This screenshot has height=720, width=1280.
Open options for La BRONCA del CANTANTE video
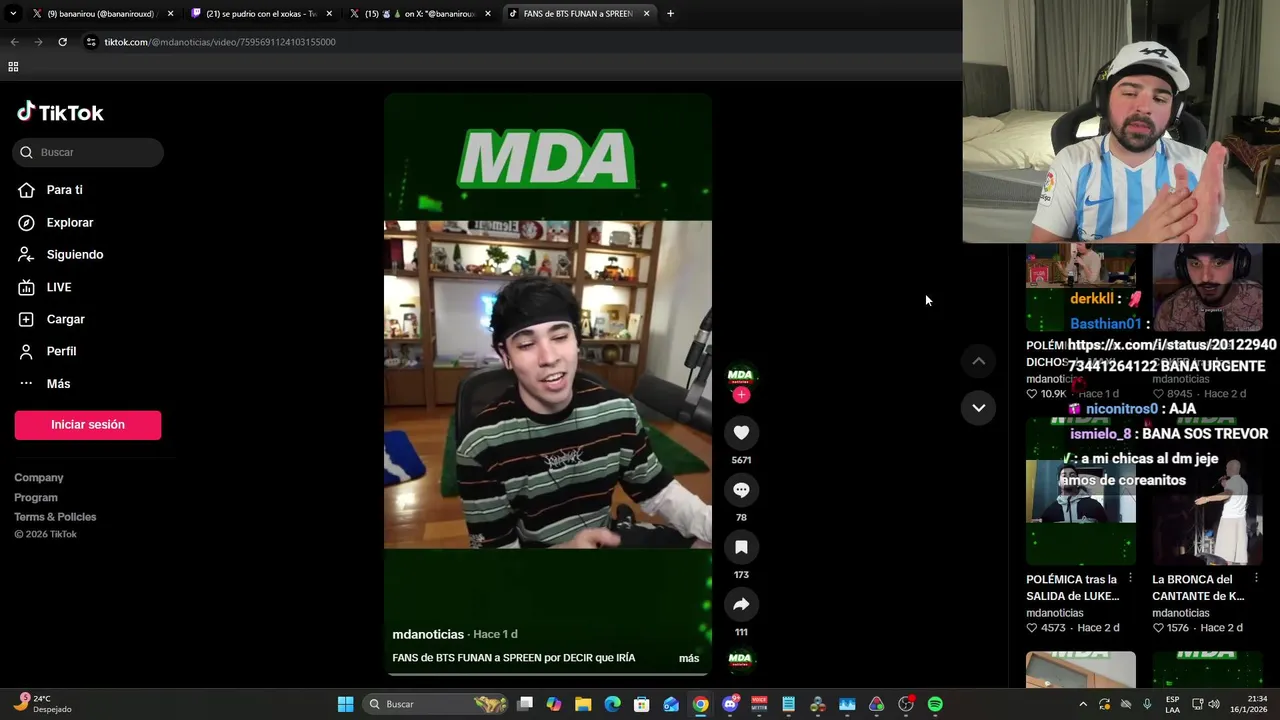[x=1256, y=579]
